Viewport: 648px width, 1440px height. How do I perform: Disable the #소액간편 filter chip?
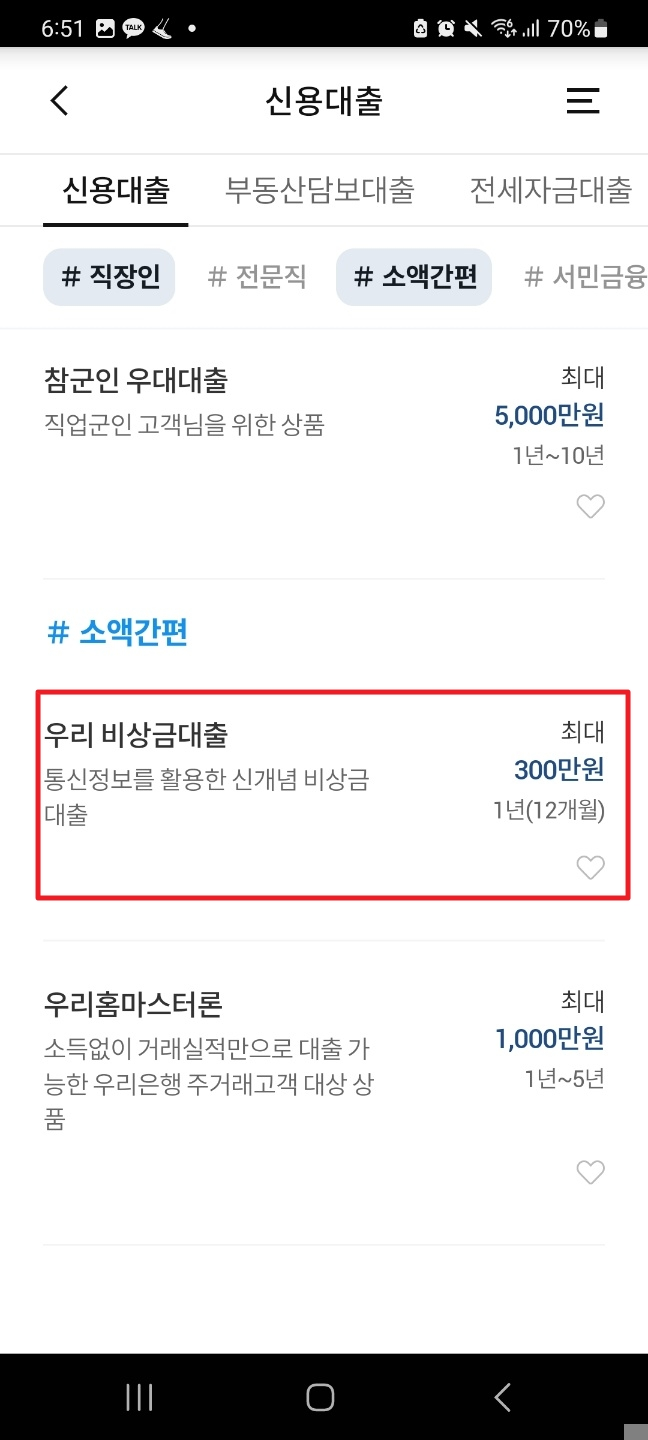point(413,277)
